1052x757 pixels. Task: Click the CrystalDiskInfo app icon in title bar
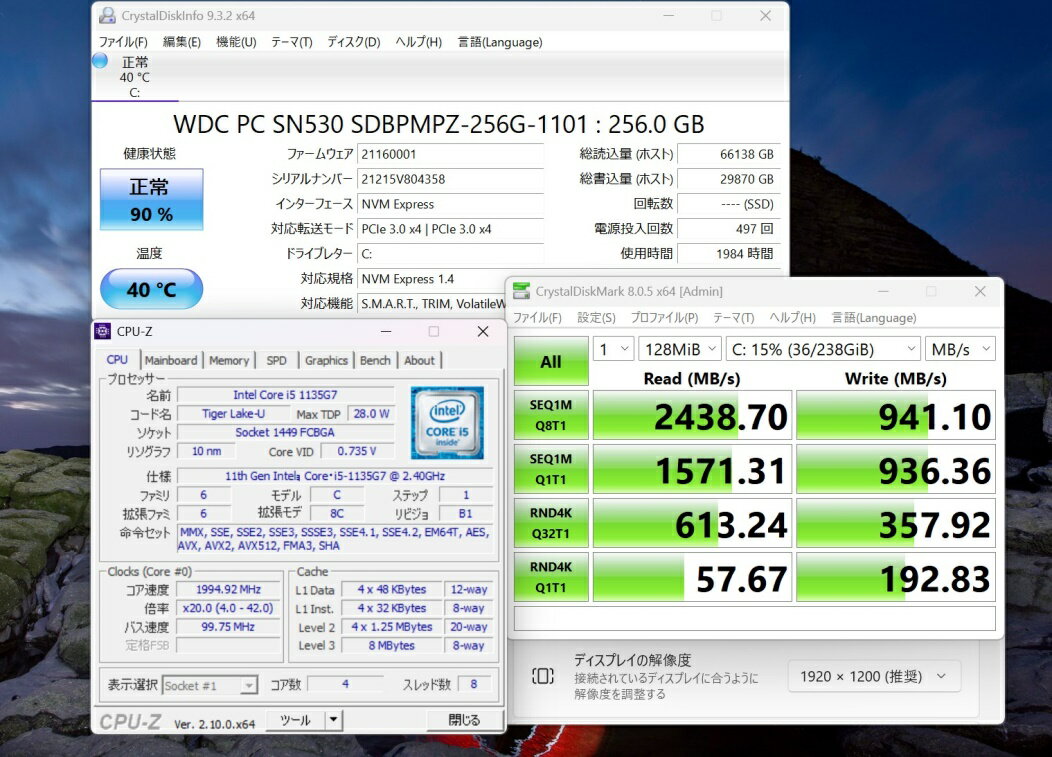point(107,16)
